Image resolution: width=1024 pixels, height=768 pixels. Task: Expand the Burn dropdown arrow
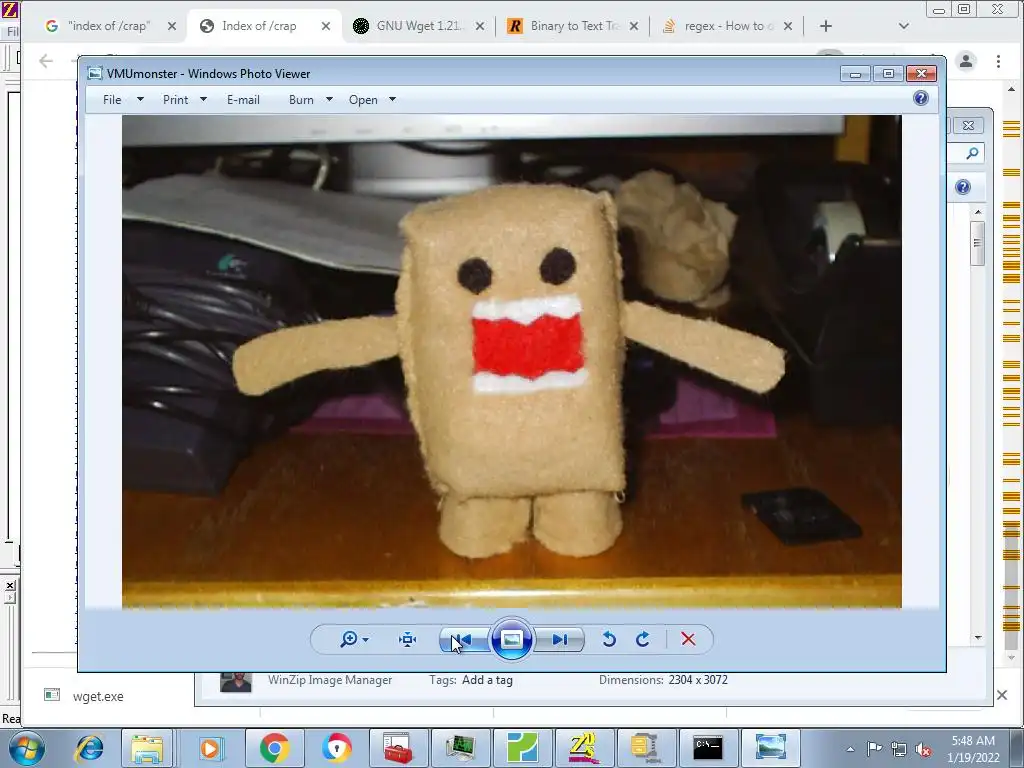tap(329, 100)
